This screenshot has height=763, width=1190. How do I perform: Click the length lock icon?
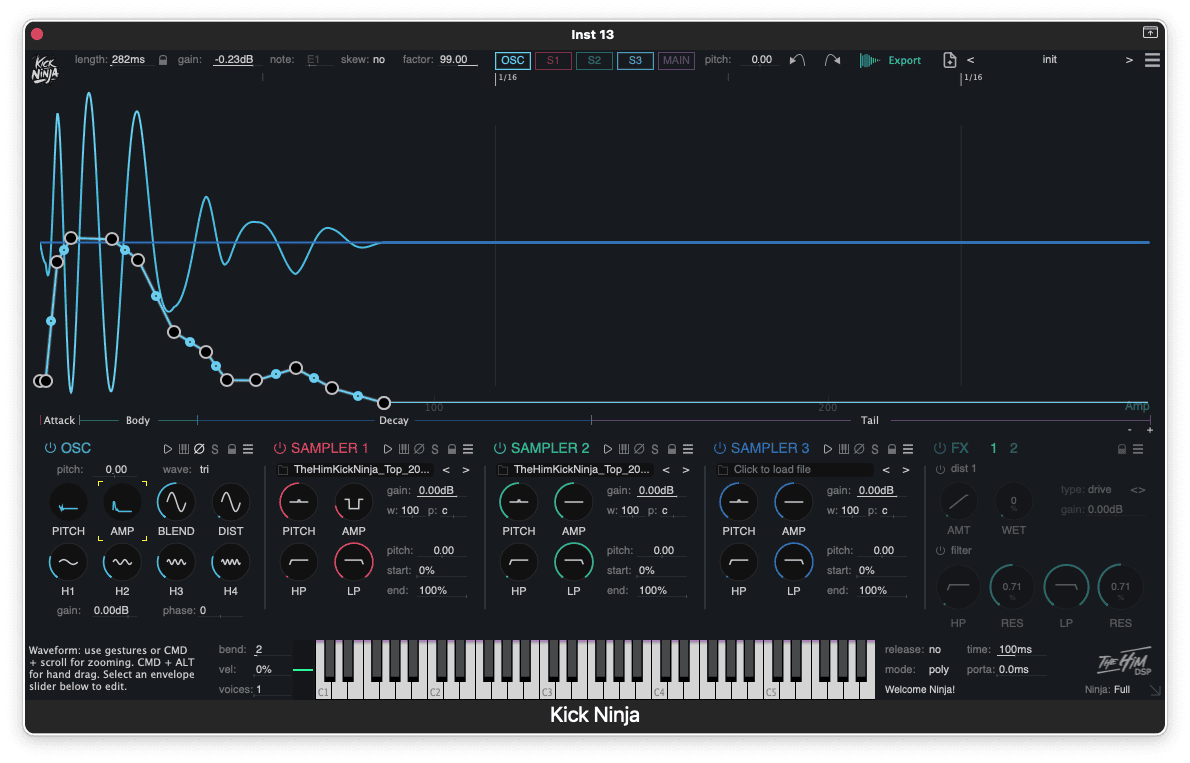[x=162, y=60]
